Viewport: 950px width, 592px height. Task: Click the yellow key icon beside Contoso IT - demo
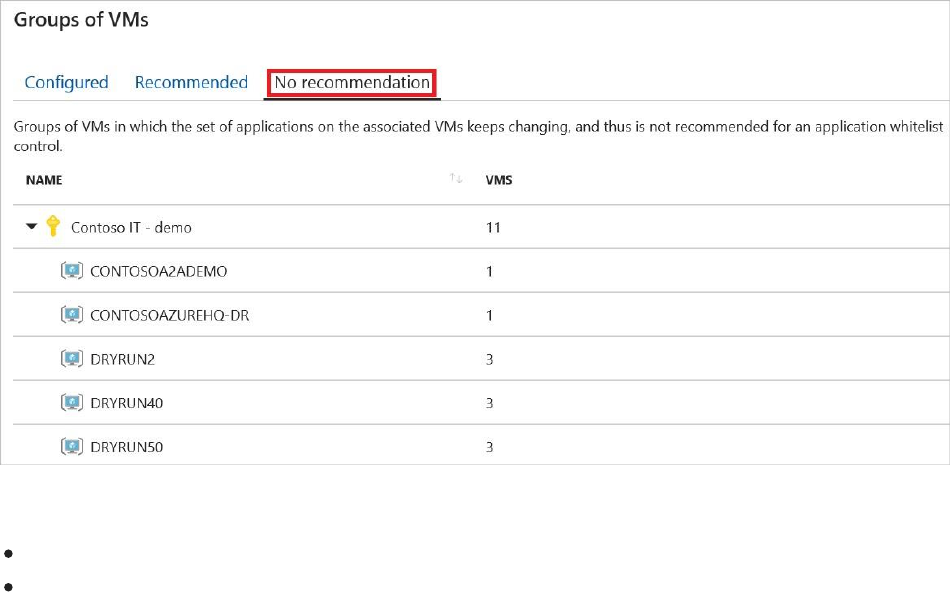point(54,227)
